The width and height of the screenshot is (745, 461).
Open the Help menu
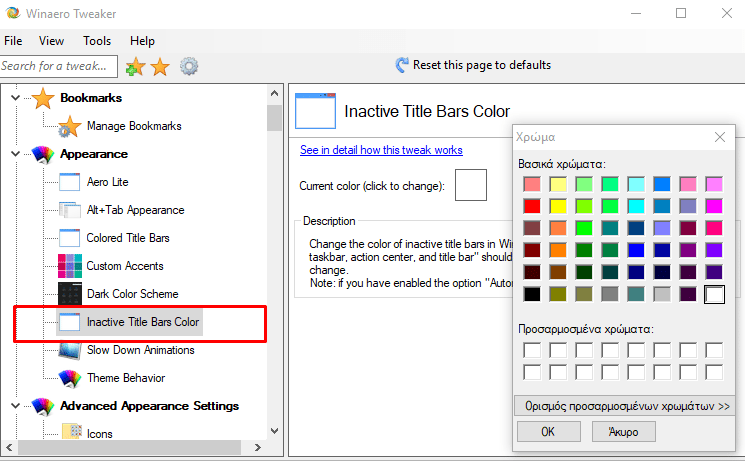(x=142, y=41)
